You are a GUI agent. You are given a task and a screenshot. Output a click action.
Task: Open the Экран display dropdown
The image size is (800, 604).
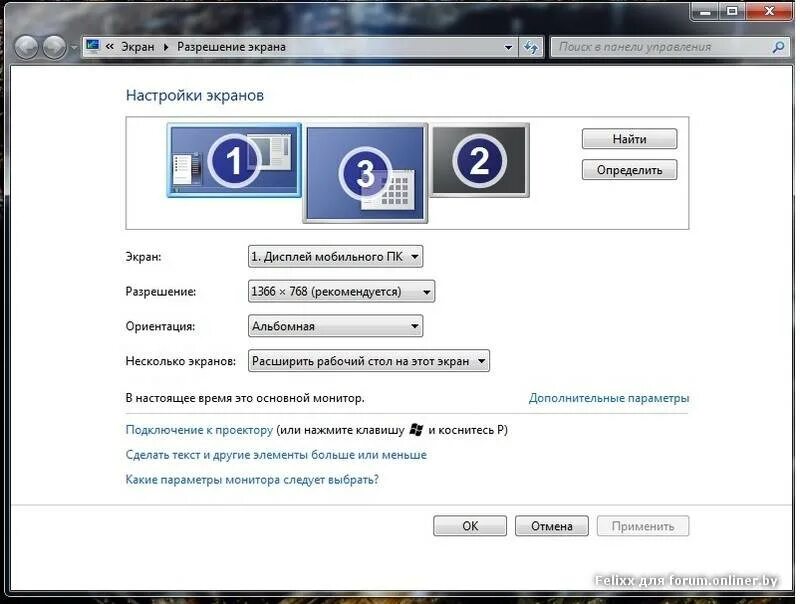click(335, 257)
